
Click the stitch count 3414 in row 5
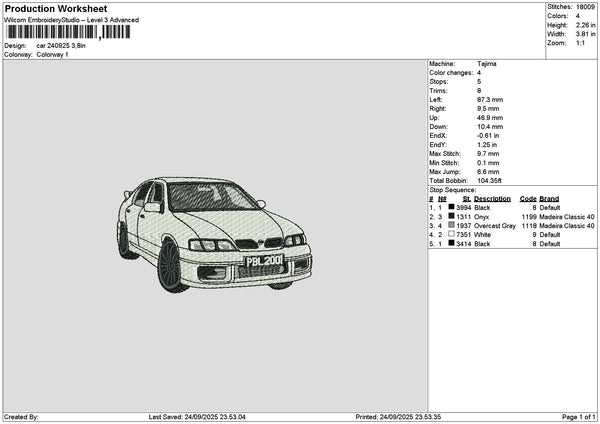pyautogui.click(x=463, y=244)
